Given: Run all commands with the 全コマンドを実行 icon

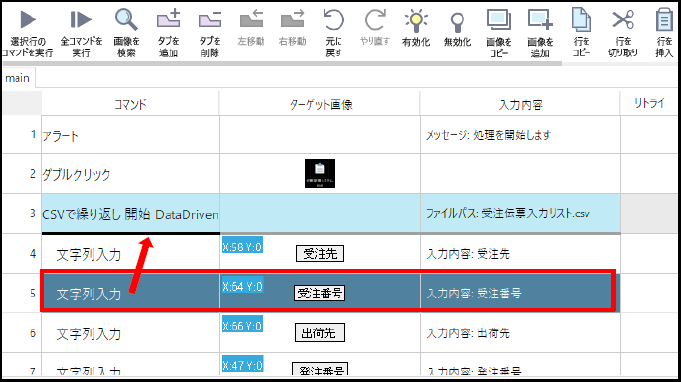Looking at the screenshot, I should point(81,33).
